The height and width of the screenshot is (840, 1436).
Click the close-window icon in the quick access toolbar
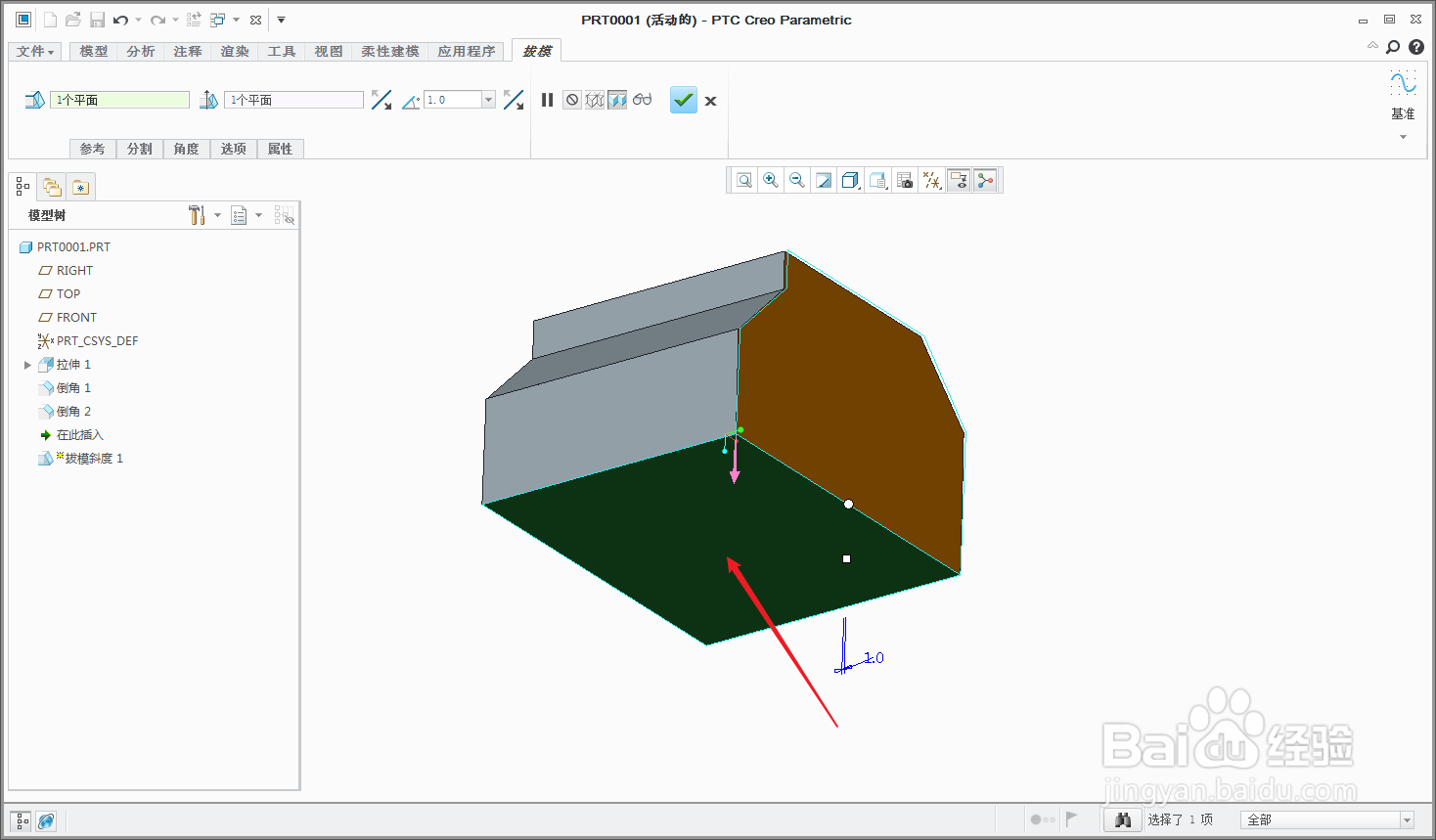[x=255, y=20]
